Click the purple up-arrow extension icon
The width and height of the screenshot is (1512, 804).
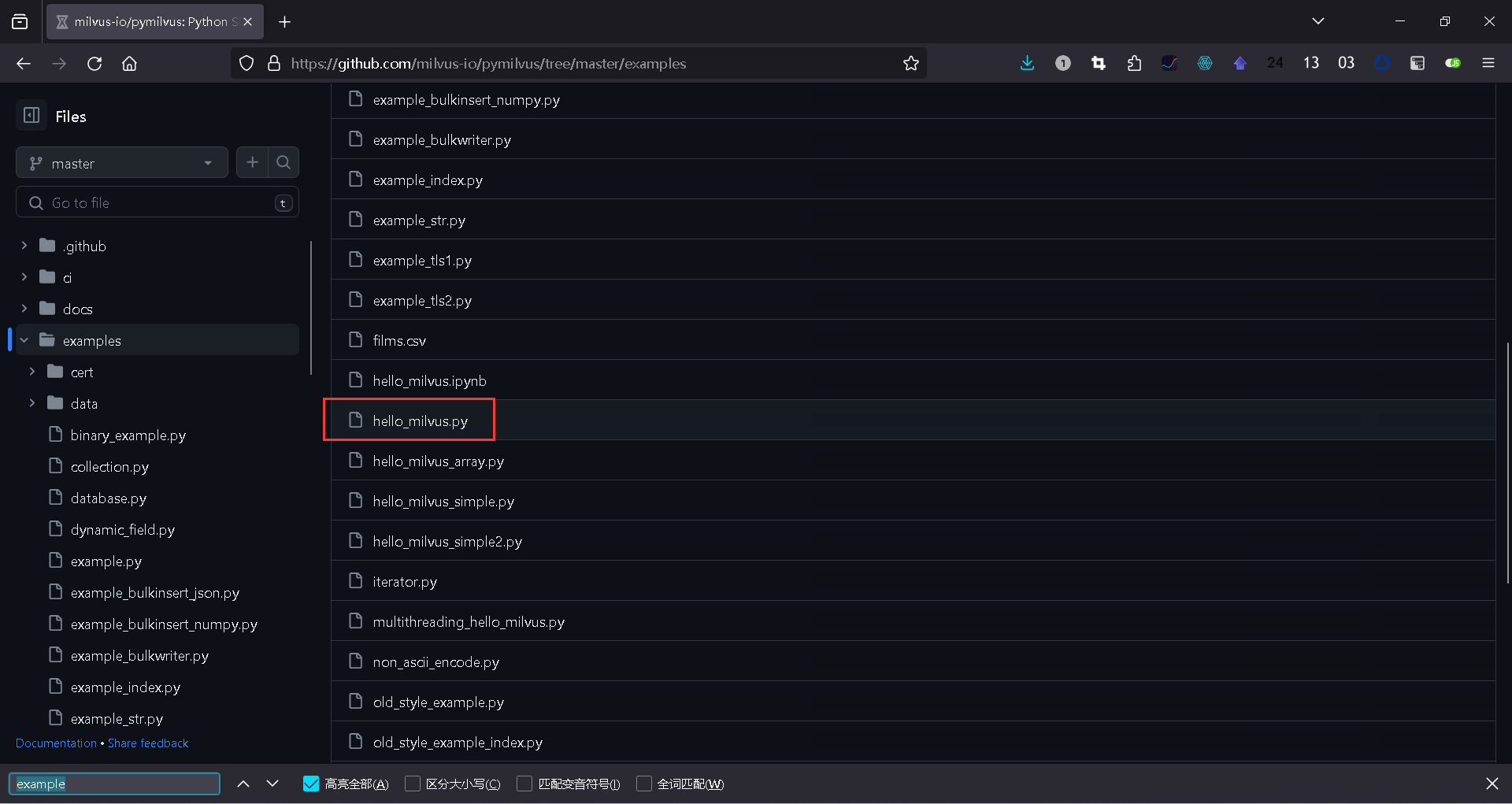pyautogui.click(x=1240, y=64)
